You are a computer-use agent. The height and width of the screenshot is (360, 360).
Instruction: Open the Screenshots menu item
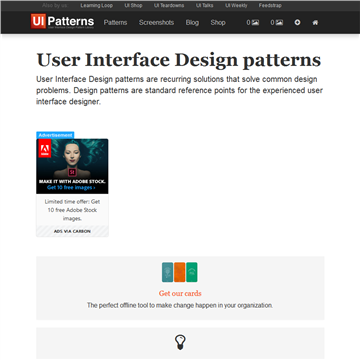click(156, 22)
